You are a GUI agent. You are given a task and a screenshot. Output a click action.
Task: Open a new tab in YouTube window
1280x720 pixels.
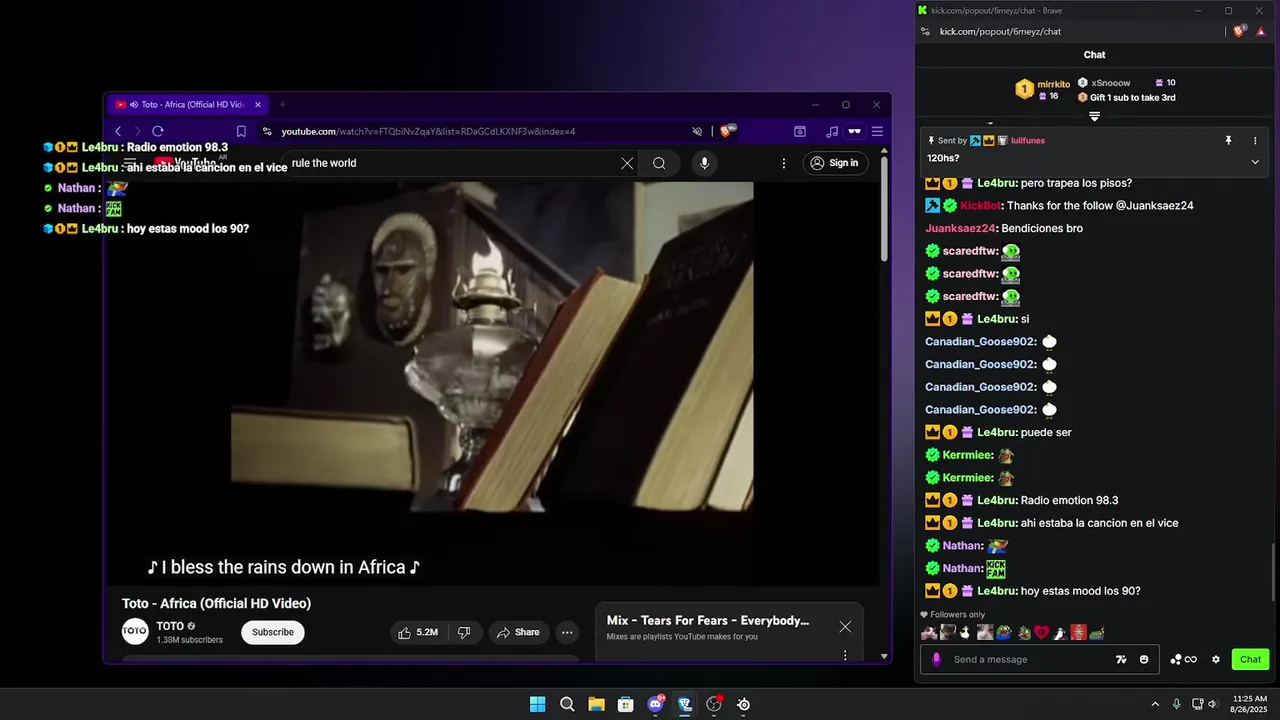click(x=282, y=104)
